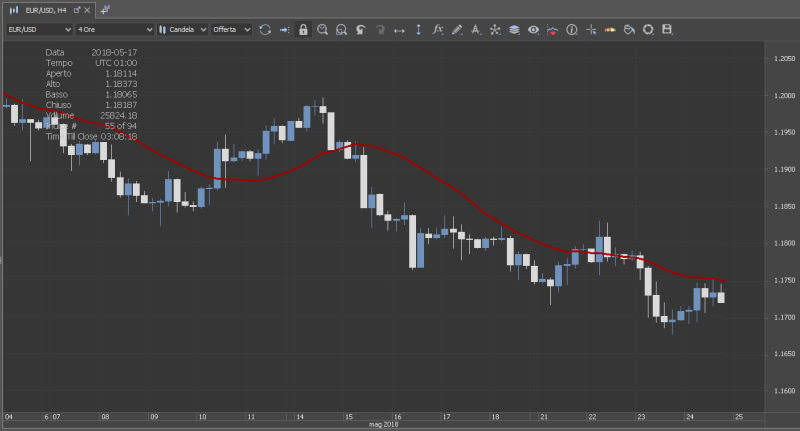The height and width of the screenshot is (431, 800).
Task: Open the layers stack icon
Action: click(x=513, y=30)
